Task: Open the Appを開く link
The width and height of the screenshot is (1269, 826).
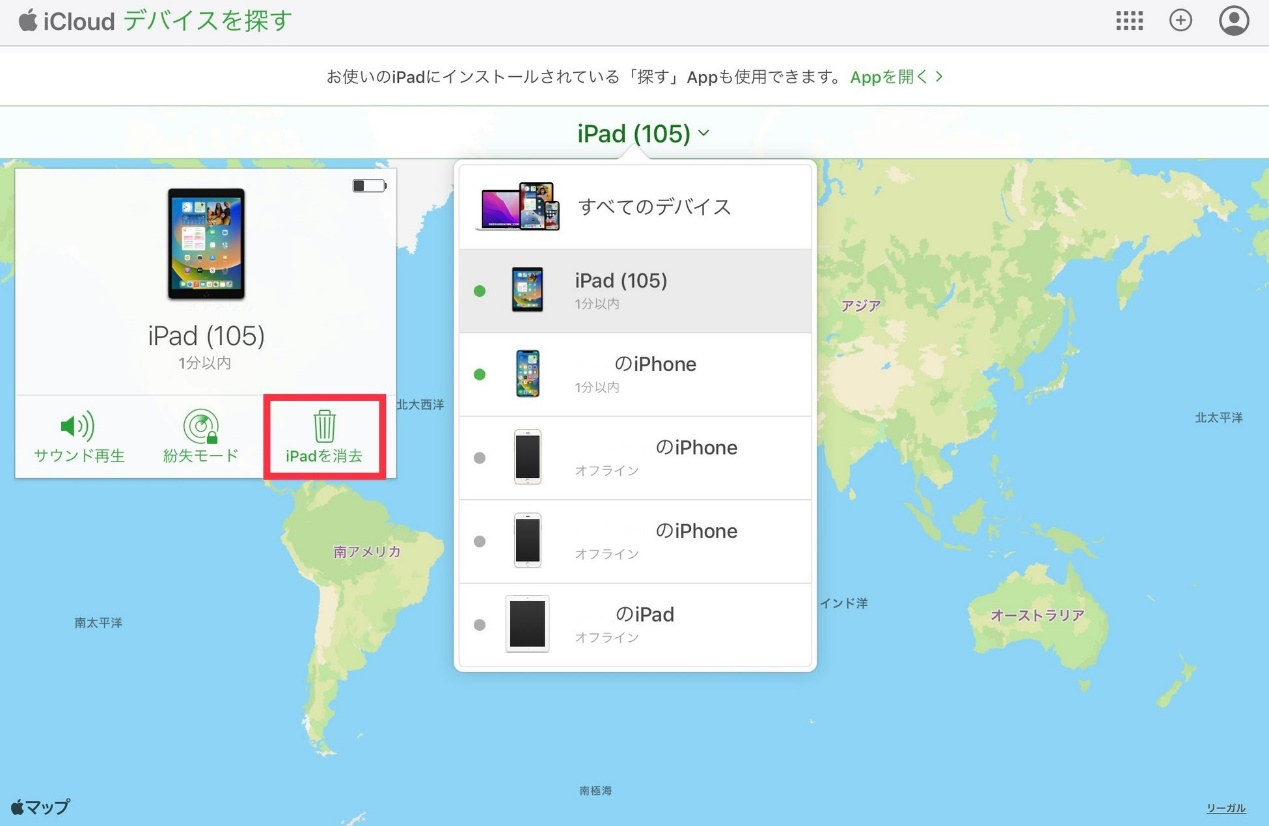Action: tap(896, 76)
